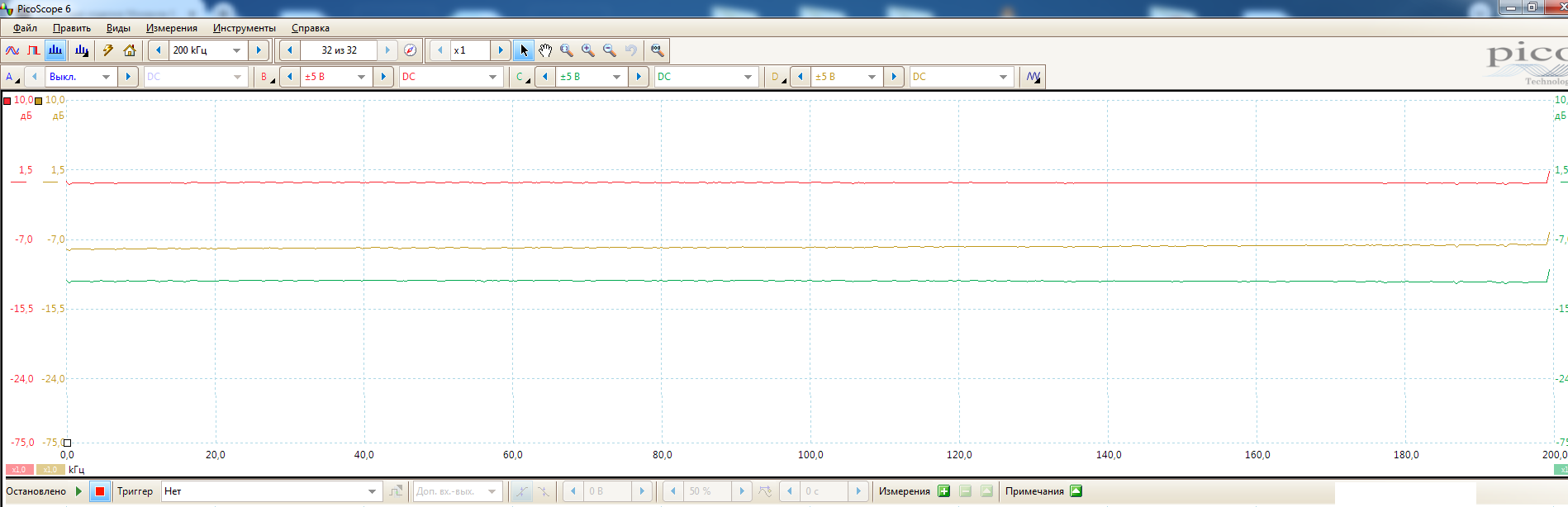Open the auto setup lightning icon
The width and height of the screenshot is (1568, 507).
click(x=107, y=50)
